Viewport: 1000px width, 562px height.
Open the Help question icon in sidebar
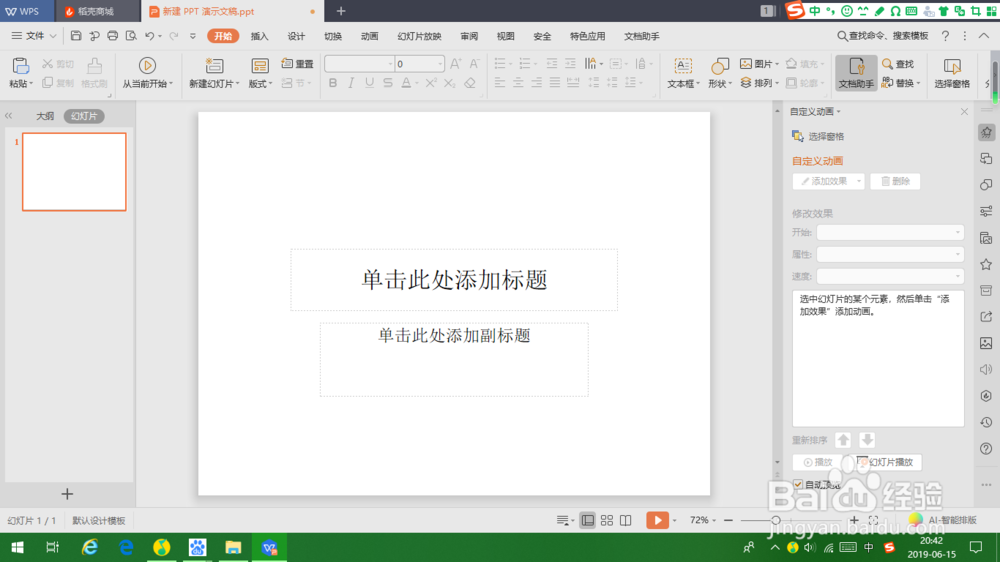pos(986,448)
